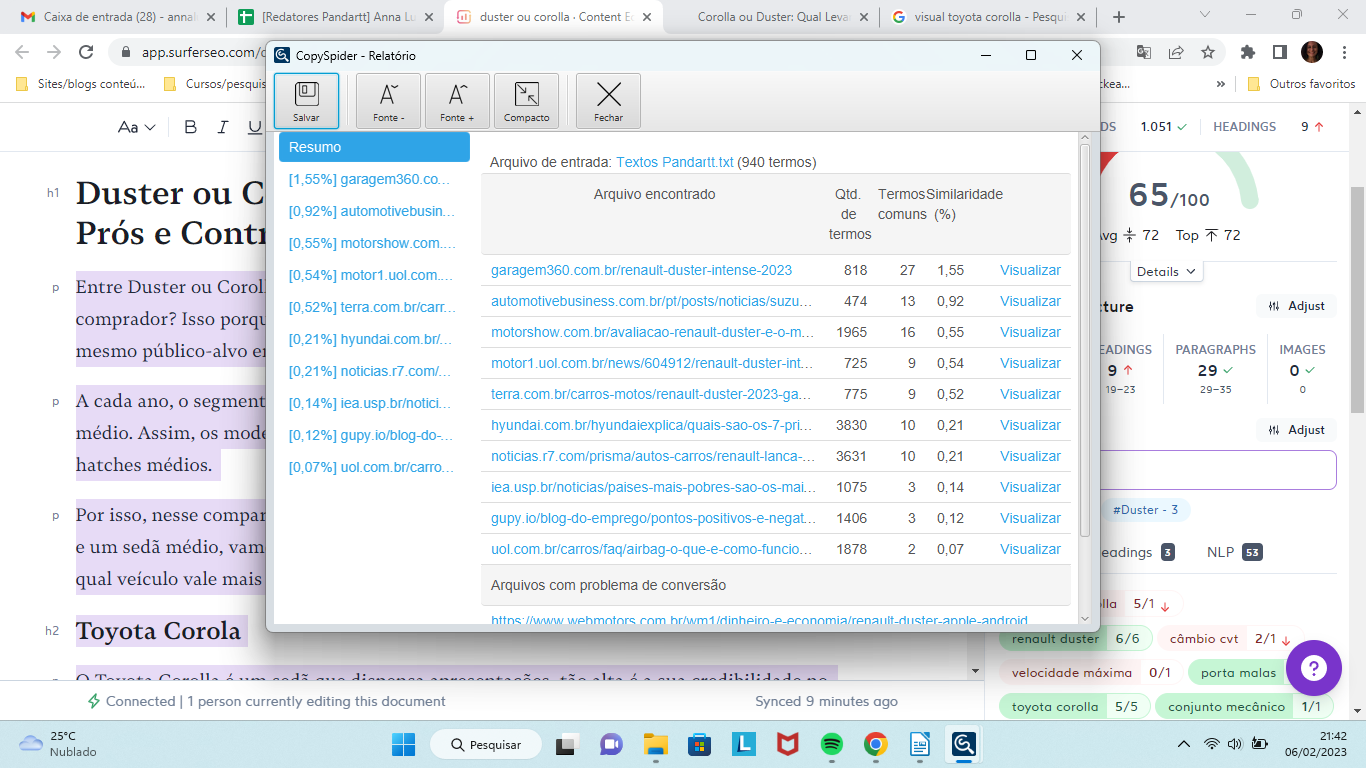Go back in Chrome browser

[22, 52]
